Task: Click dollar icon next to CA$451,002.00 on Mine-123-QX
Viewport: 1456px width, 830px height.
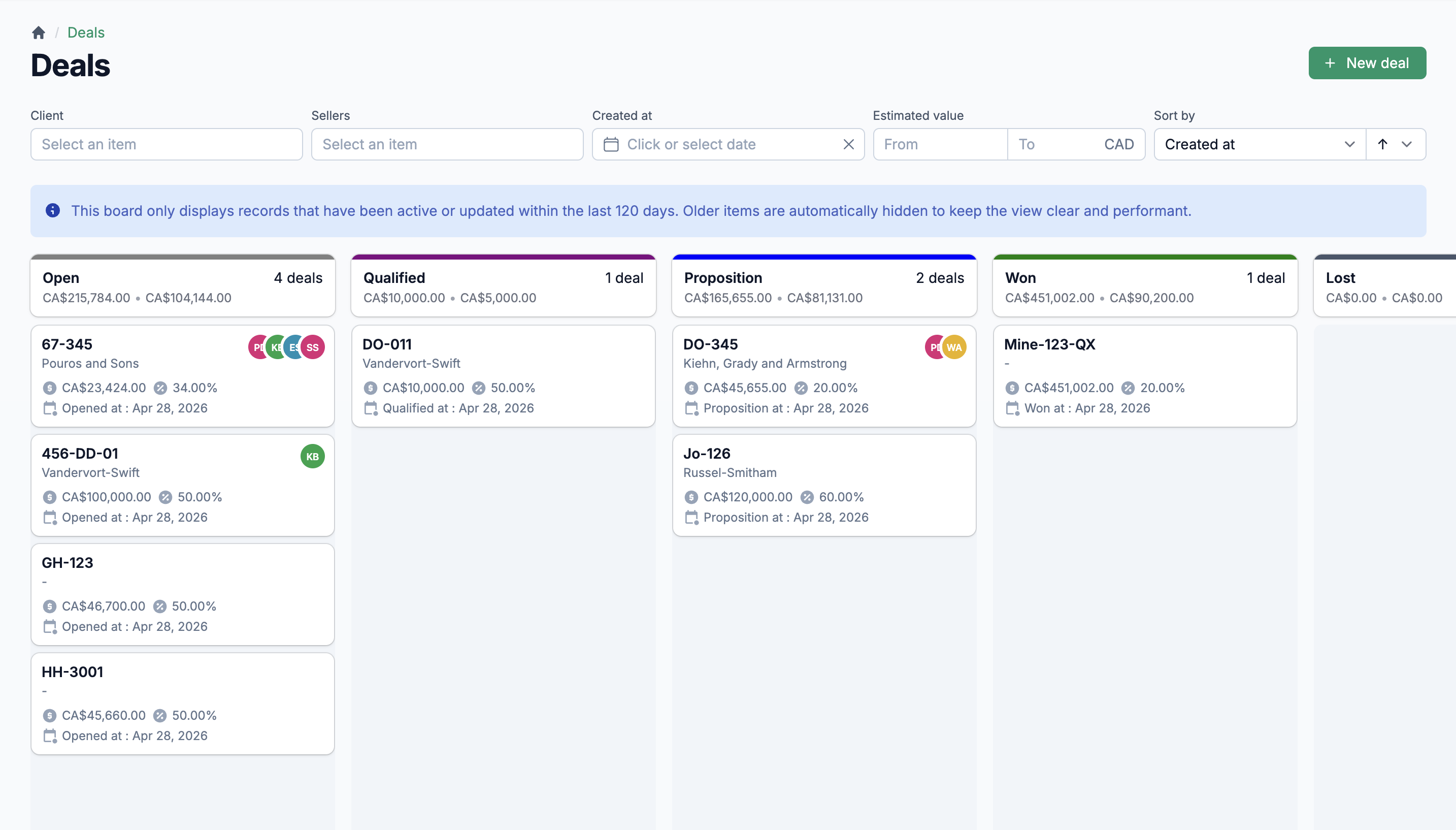Action: 1012,388
